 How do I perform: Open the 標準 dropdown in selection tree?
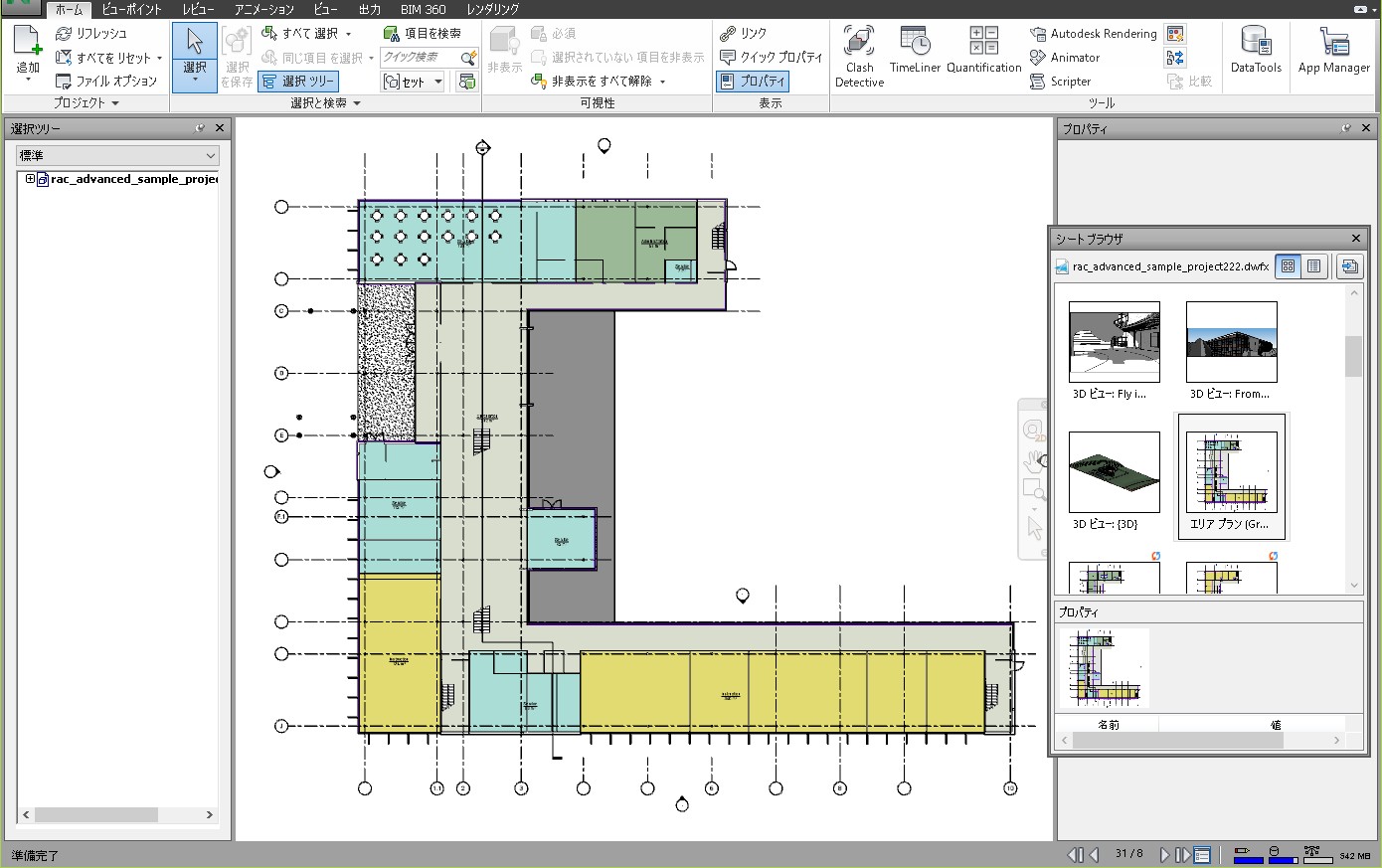115,155
